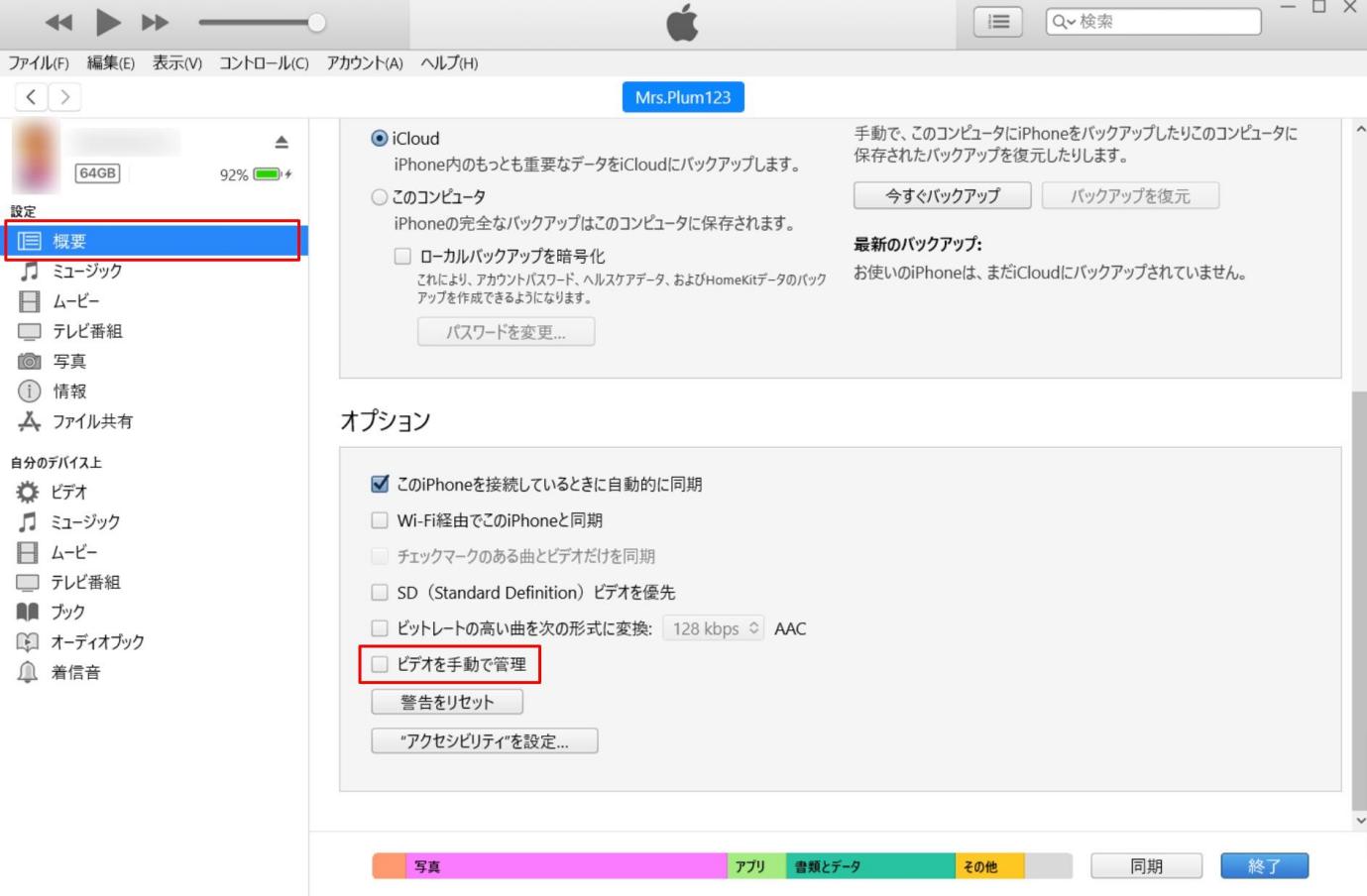Viewport: 1367px width, 896px height.
Task: Click the 検索 search field
Action: point(1154,21)
